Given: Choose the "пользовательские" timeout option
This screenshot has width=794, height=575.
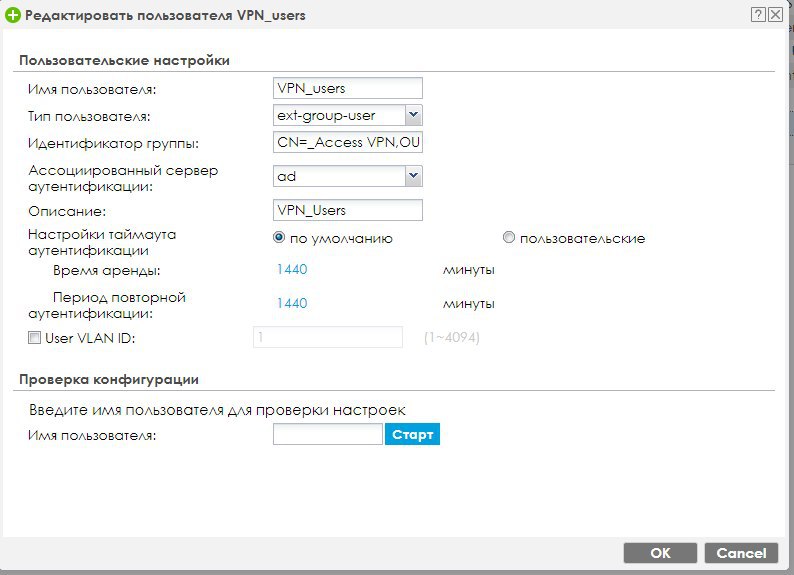Looking at the screenshot, I should (509, 238).
